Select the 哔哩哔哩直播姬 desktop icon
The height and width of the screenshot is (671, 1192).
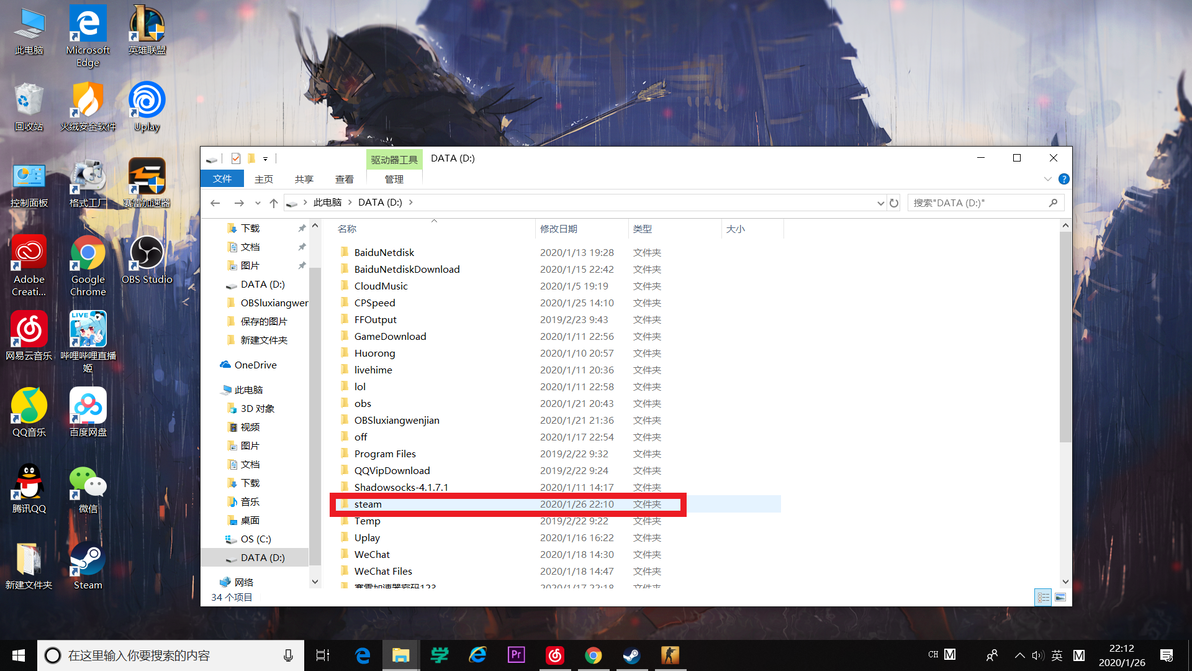coord(87,342)
